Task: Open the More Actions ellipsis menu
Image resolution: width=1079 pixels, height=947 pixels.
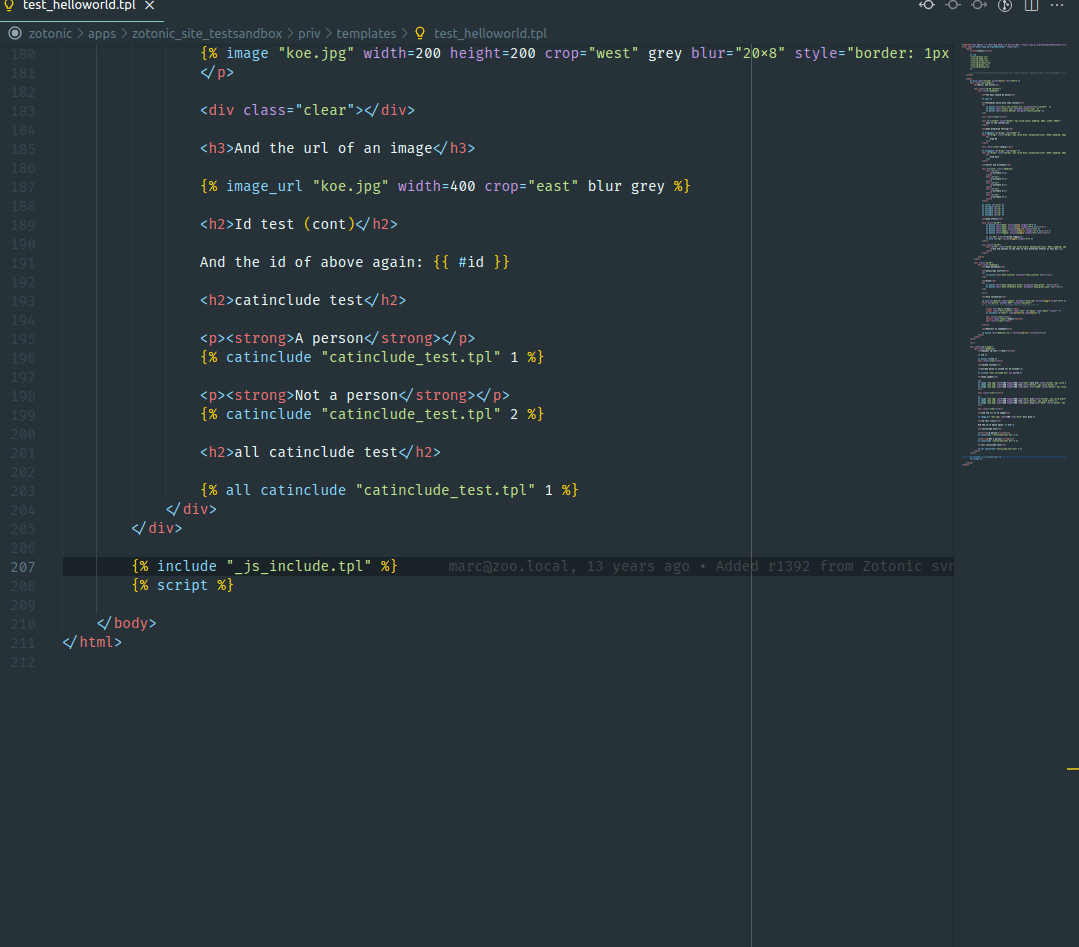Action: [x=1057, y=6]
